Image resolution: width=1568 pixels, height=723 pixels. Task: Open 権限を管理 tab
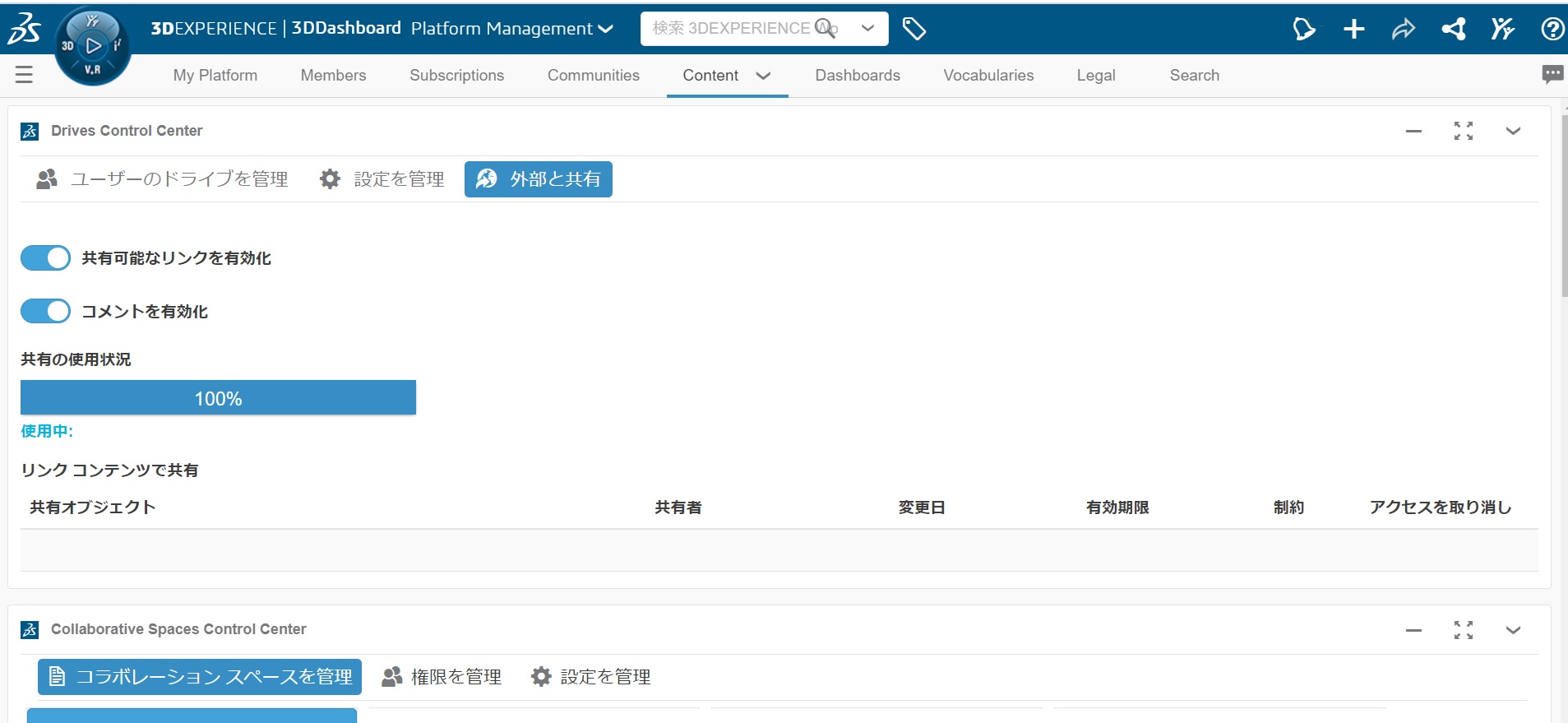click(x=442, y=677)
